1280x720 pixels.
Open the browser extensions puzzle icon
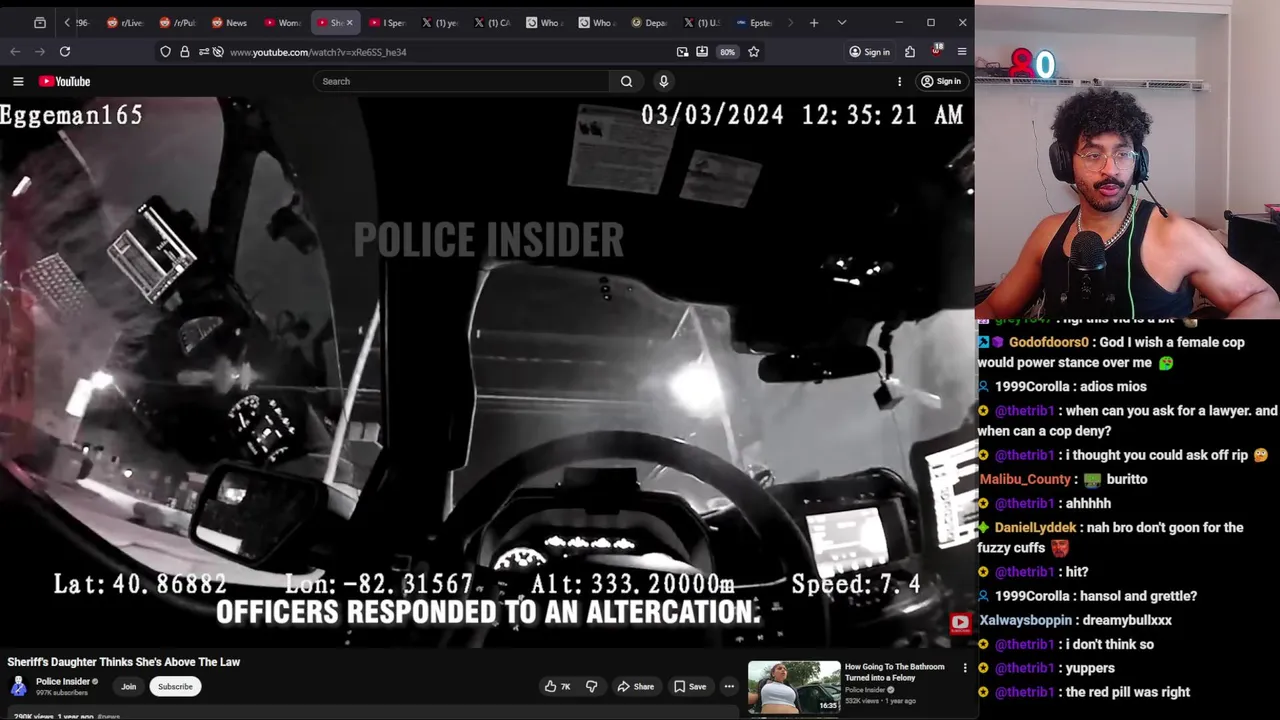pos(910,51)
